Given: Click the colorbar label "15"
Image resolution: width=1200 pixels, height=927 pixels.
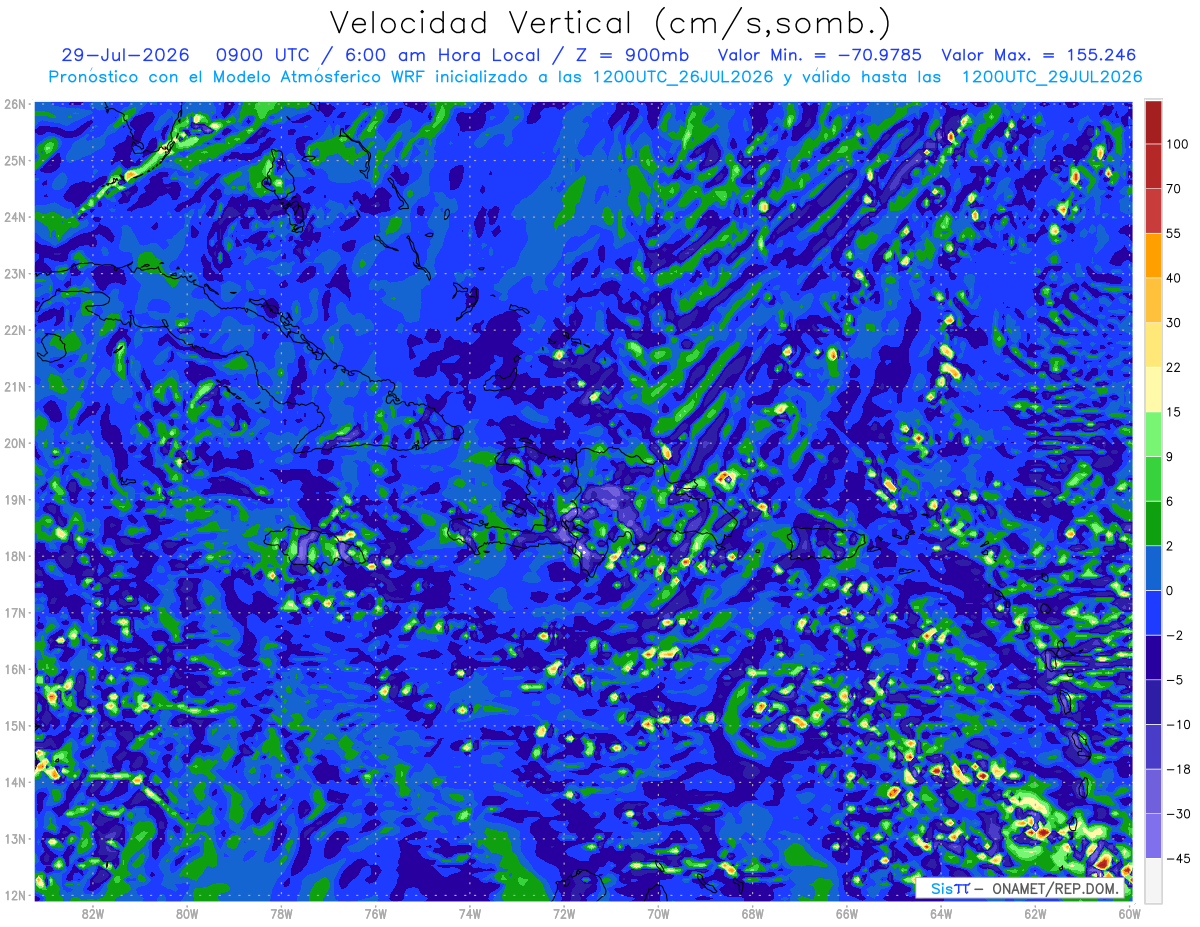Looking at the screenshot, I should pos(1174,412).
